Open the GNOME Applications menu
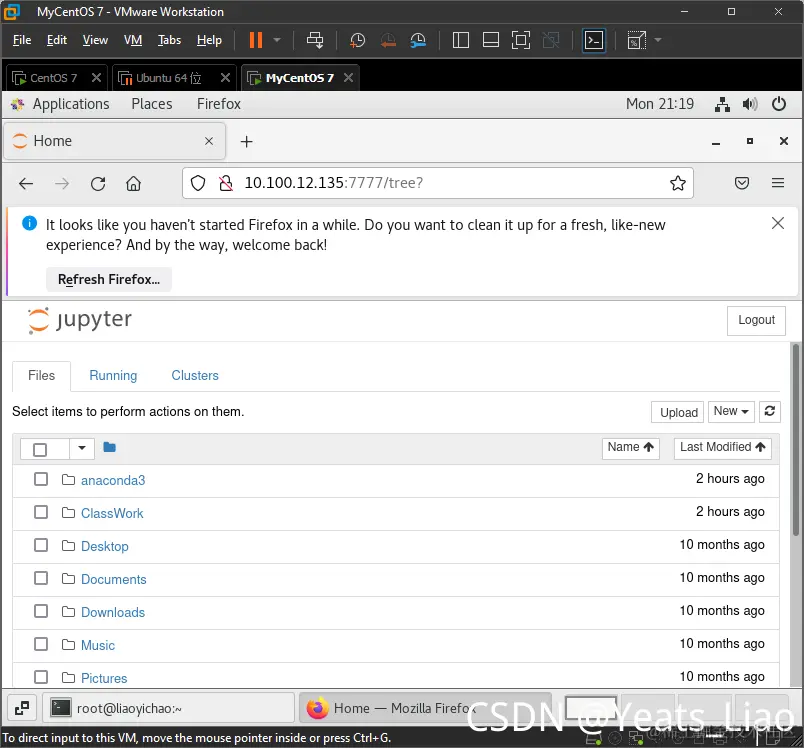 coord(71,104)
